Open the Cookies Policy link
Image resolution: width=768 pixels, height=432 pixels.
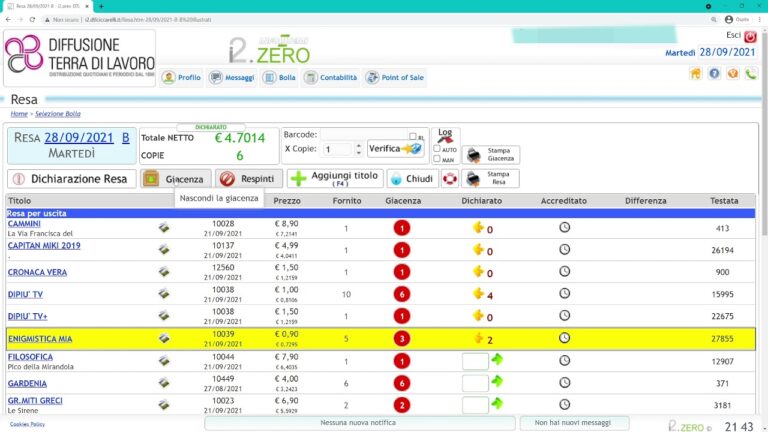click(27, 424)
